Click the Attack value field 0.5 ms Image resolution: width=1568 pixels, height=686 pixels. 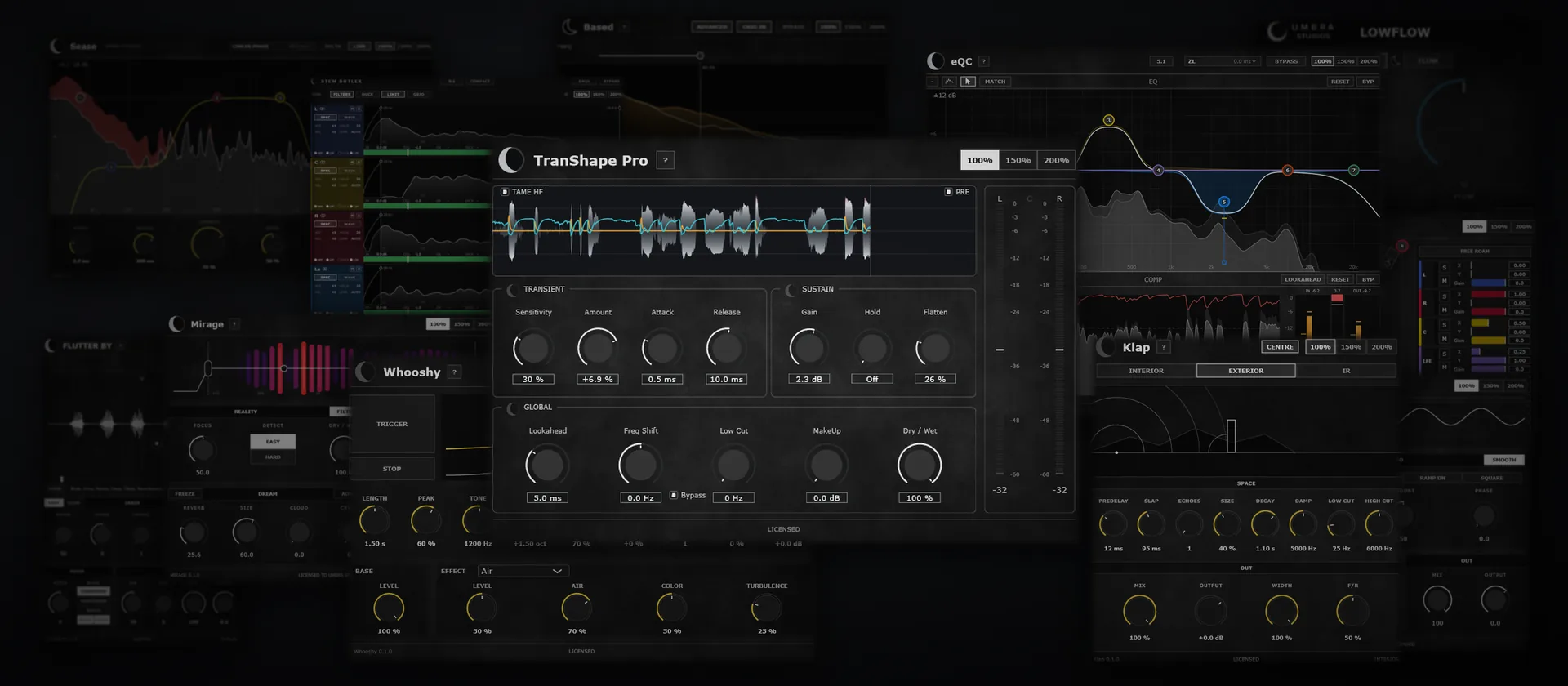click(x=661, y=380)
